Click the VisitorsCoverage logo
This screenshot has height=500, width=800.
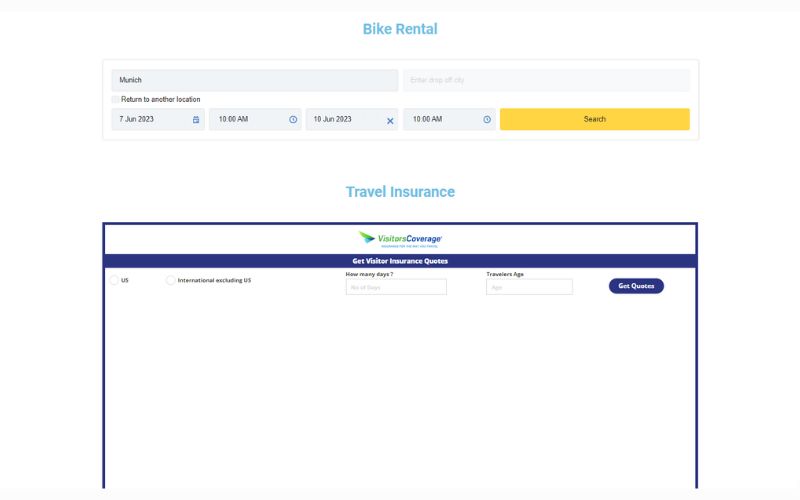(400, 239)
